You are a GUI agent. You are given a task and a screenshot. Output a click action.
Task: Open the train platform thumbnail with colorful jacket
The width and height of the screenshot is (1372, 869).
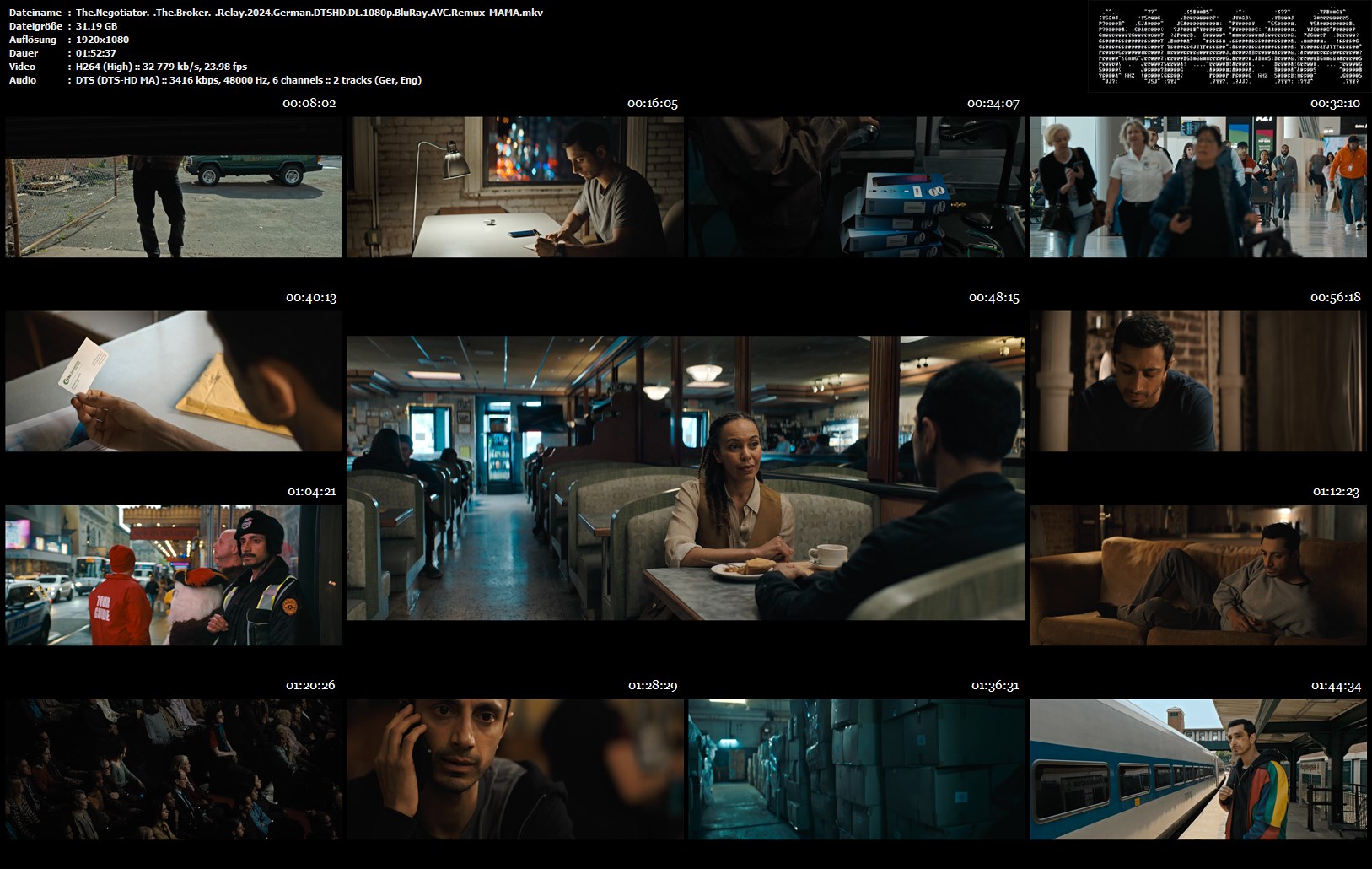[1198, 769]
